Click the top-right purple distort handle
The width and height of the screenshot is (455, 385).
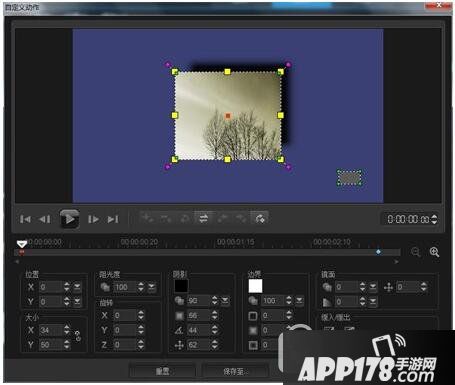(x=289, y=64)
